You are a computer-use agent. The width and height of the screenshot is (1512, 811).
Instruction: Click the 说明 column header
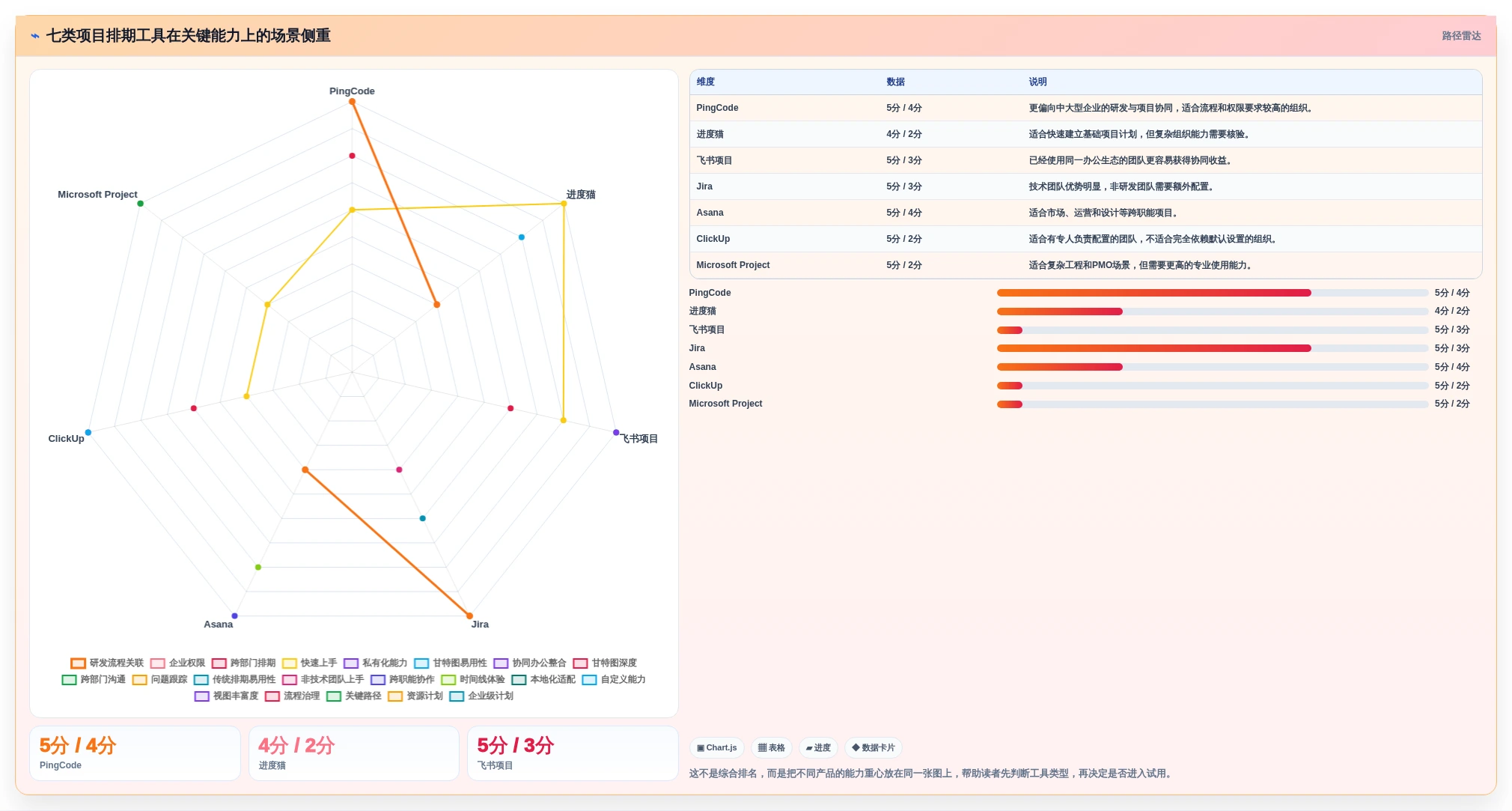point(1037,82)
